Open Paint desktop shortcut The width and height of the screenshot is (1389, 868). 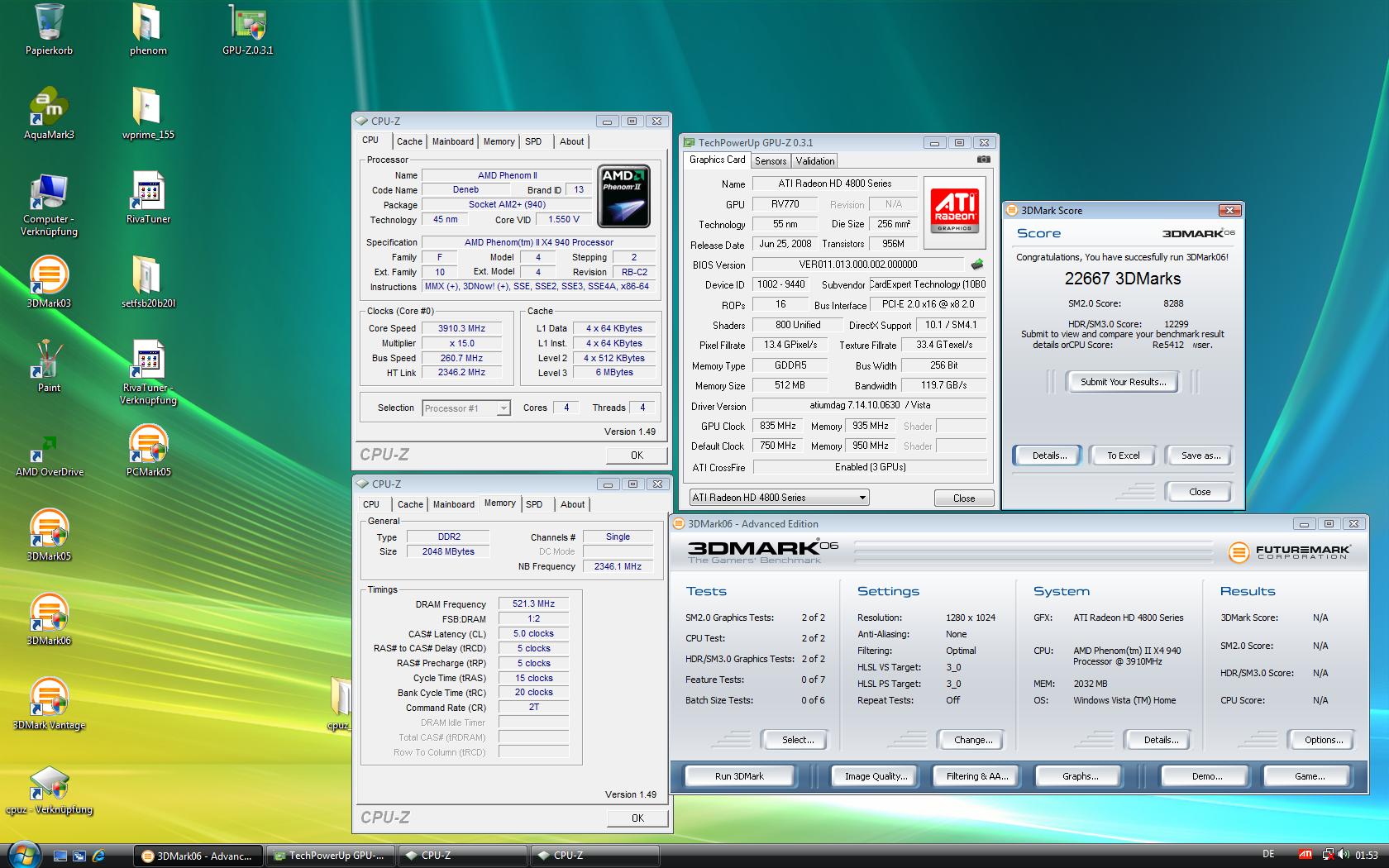pyautogui.click(x=49, y=367)
